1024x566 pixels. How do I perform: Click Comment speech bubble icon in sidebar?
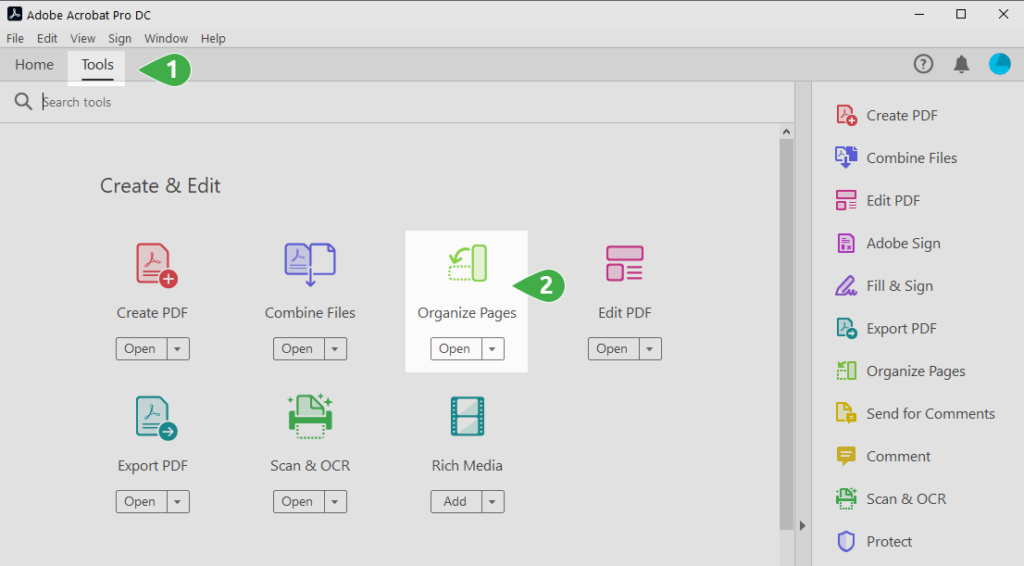pos(846,456)
